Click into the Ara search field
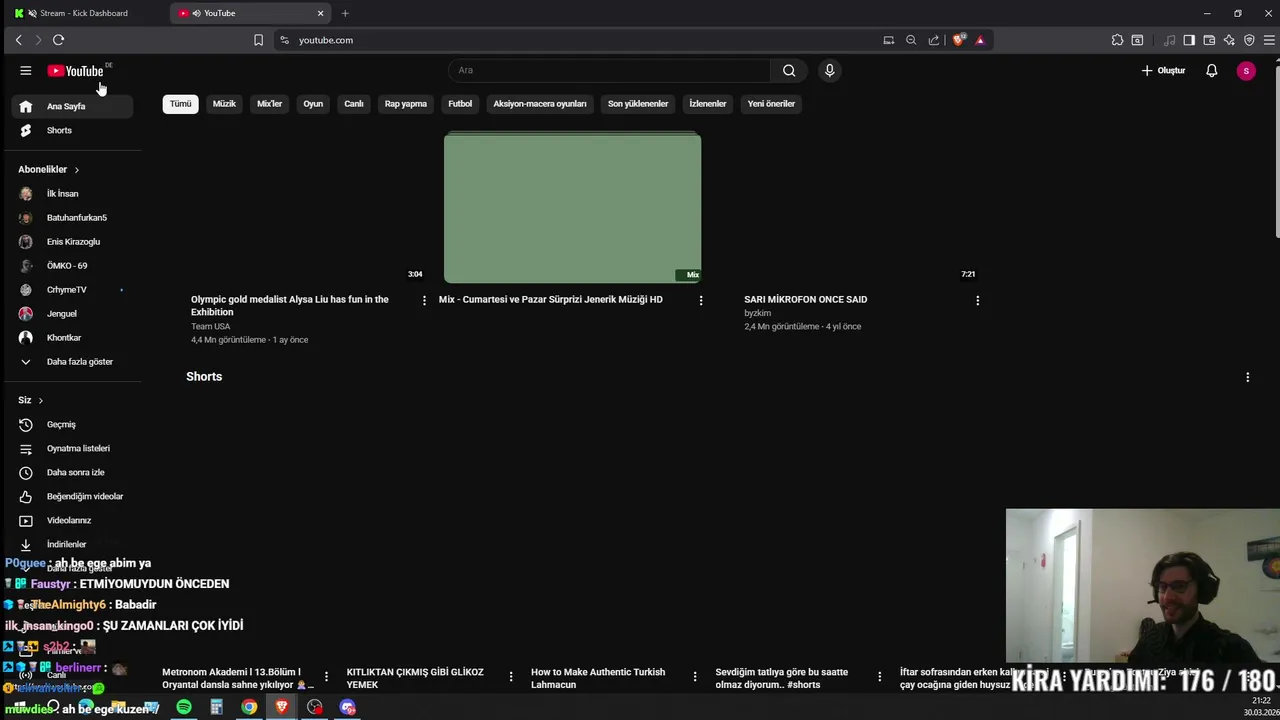 pyautogui.click(x=610, y=70)
